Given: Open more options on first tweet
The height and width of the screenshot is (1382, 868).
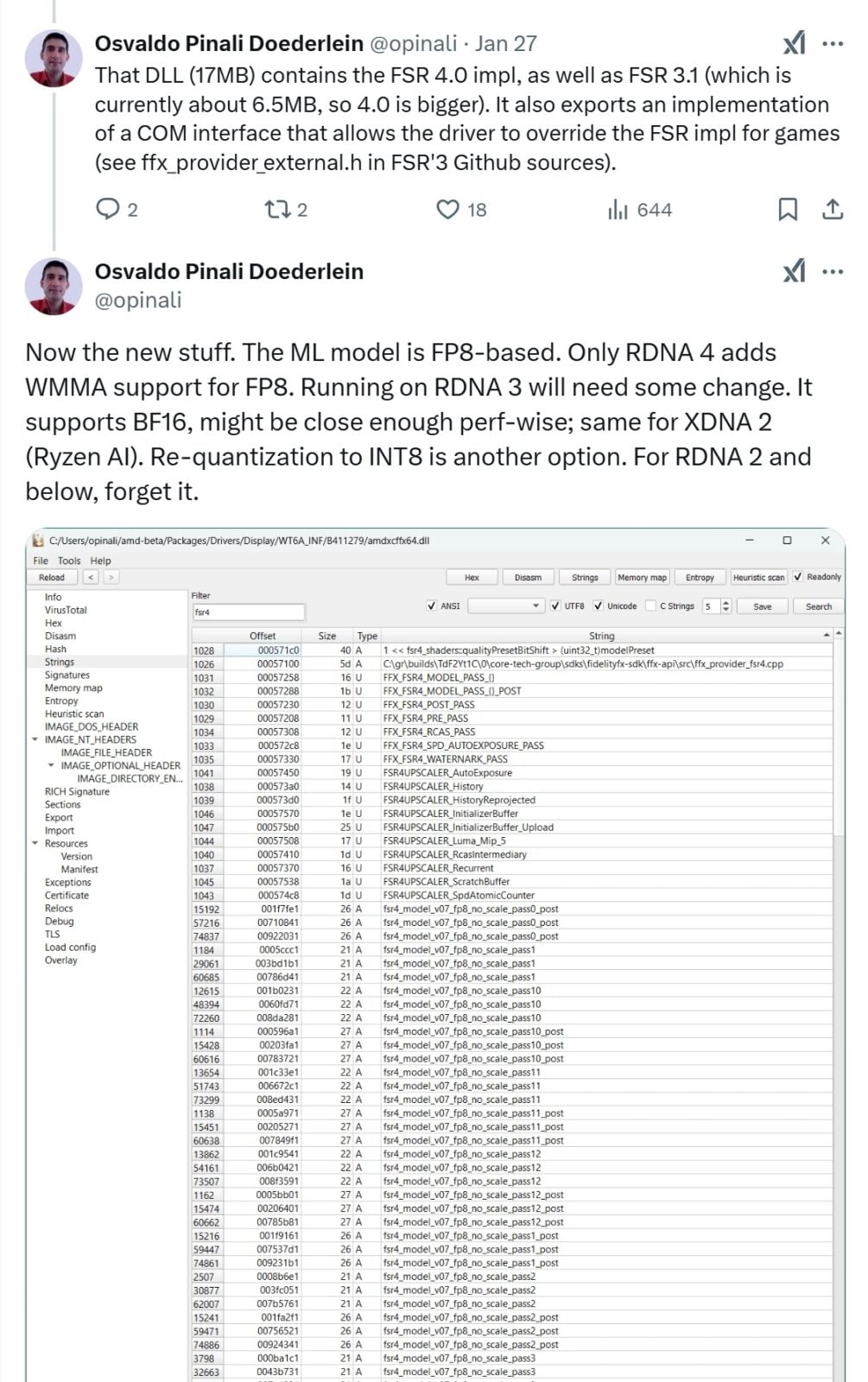Looking at the screenshot, I should 833,43.
